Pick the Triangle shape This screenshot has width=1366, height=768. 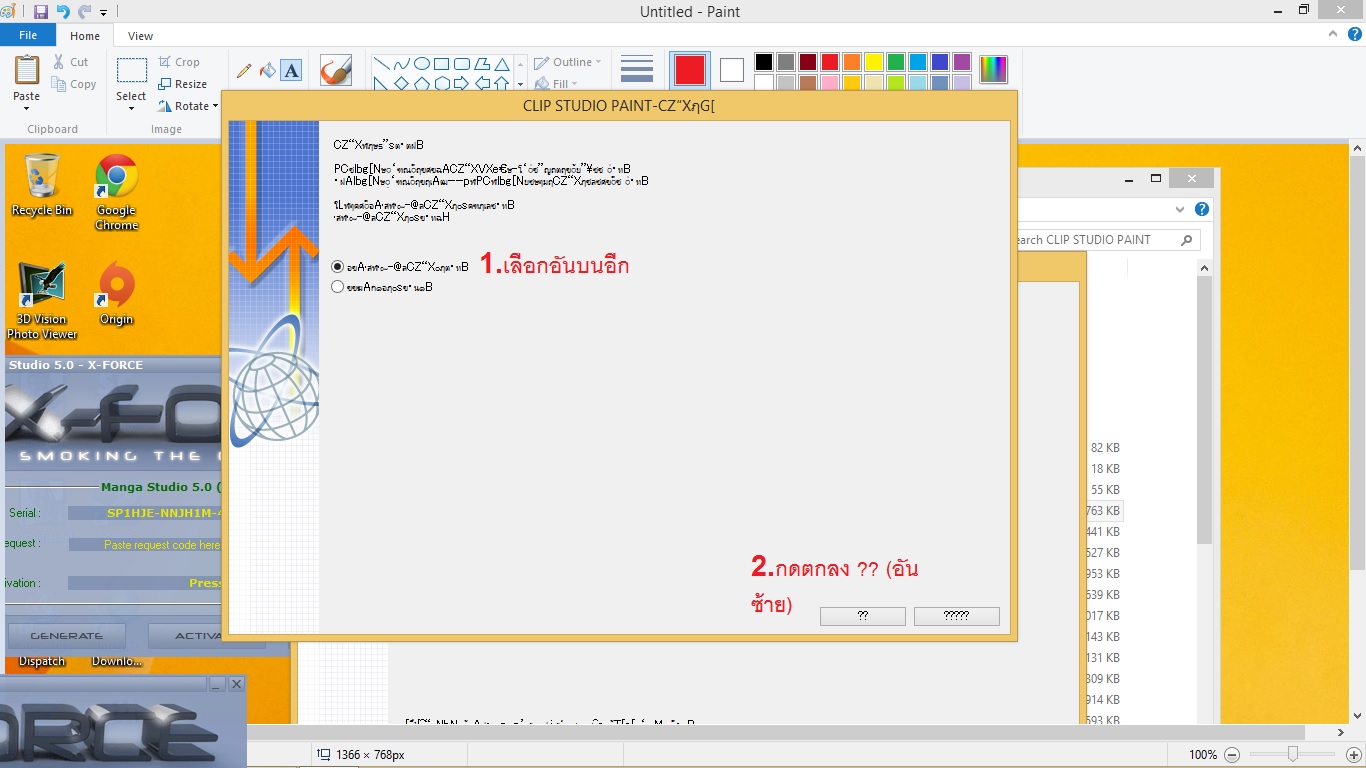tap(502, 63)
